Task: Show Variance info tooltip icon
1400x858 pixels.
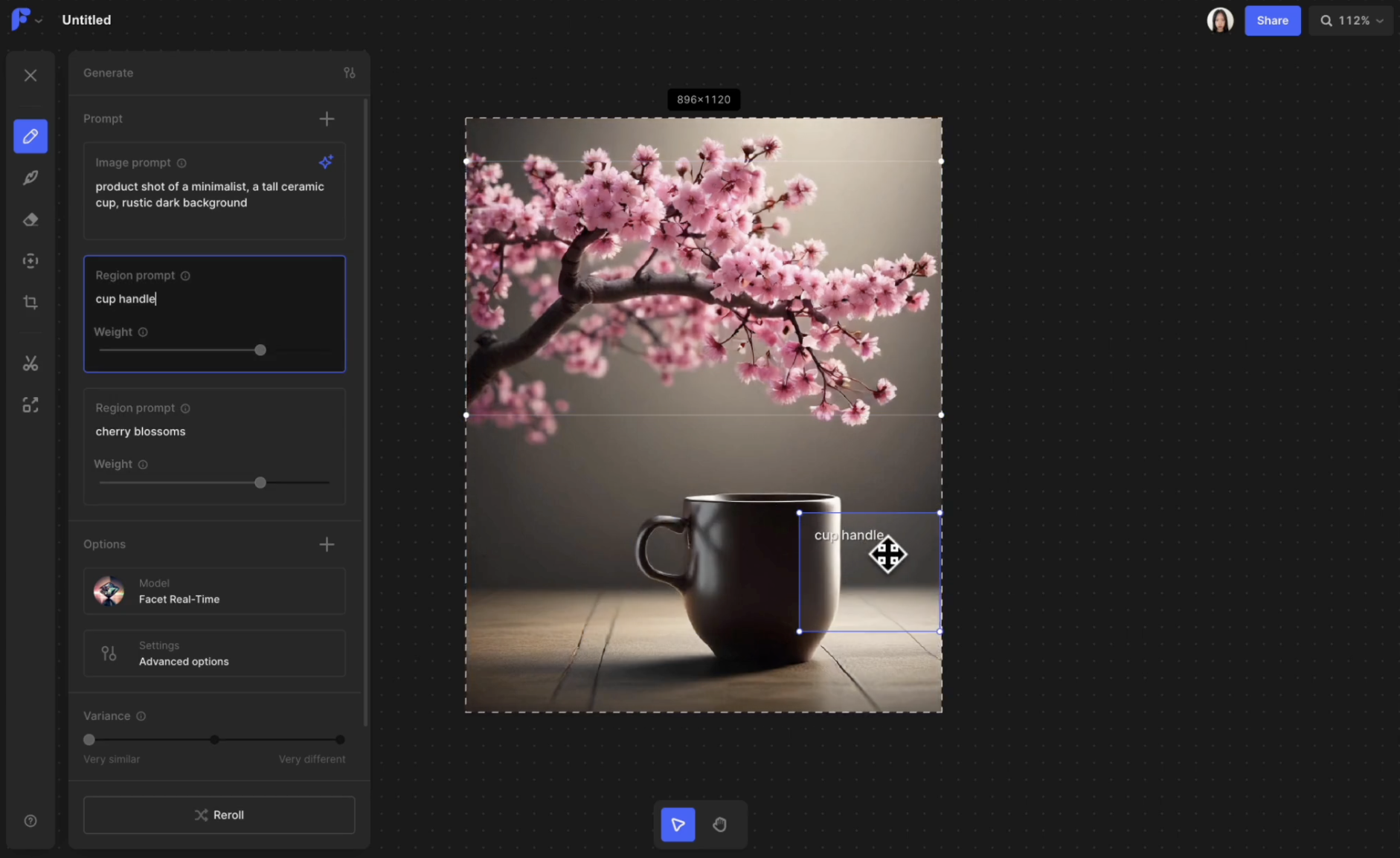Action: [x=141, y=716]
